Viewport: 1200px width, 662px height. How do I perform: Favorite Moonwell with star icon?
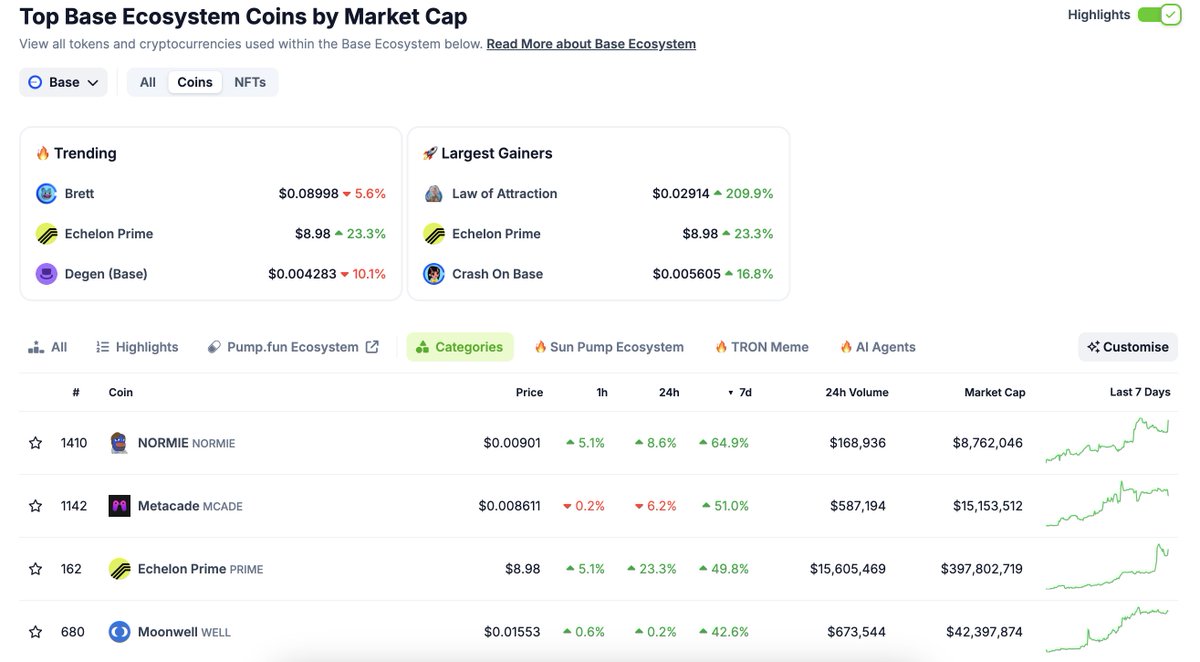pos(36,632)
